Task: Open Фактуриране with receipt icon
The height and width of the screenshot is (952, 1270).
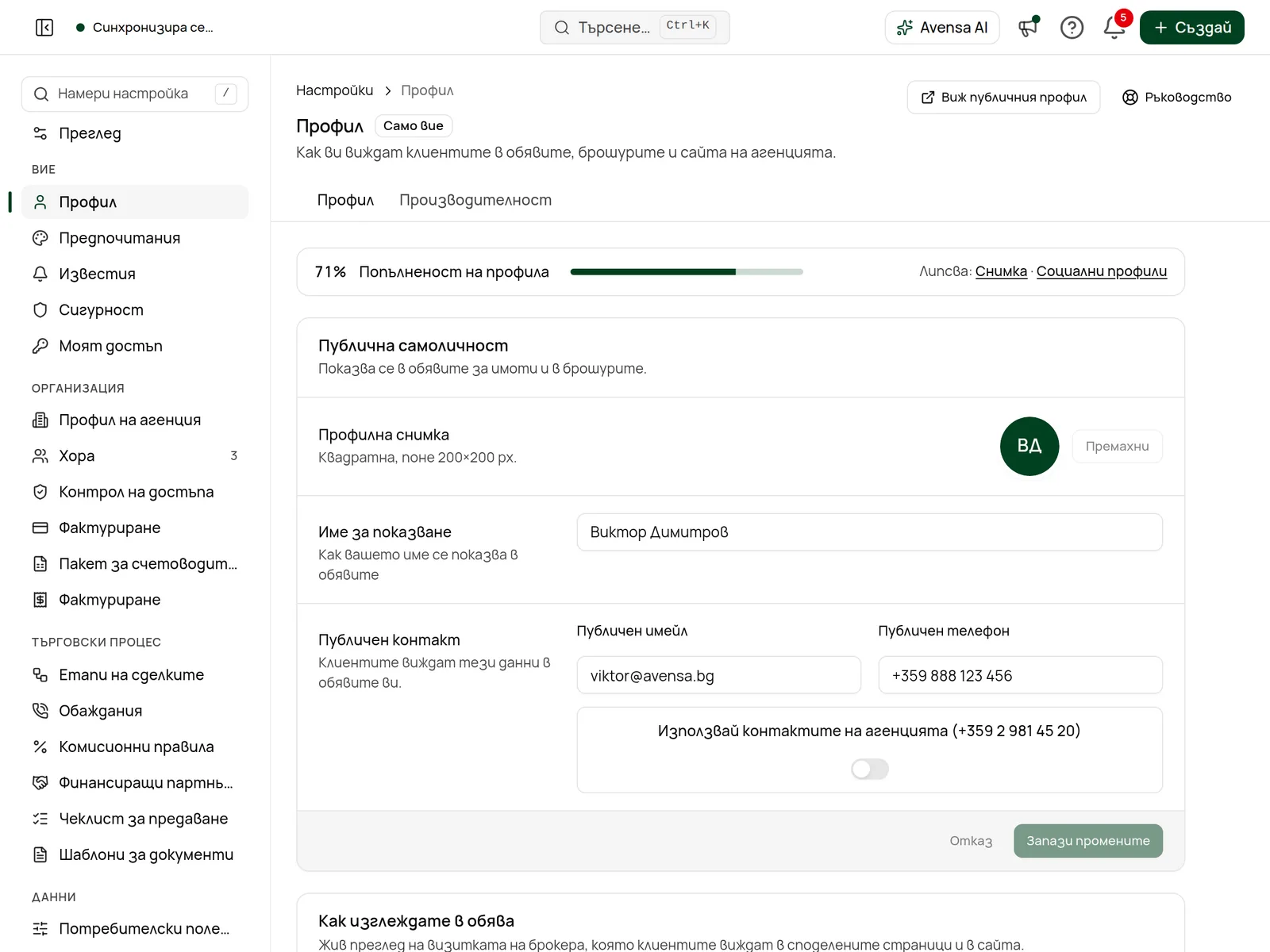Action: (x=135, y=600)
